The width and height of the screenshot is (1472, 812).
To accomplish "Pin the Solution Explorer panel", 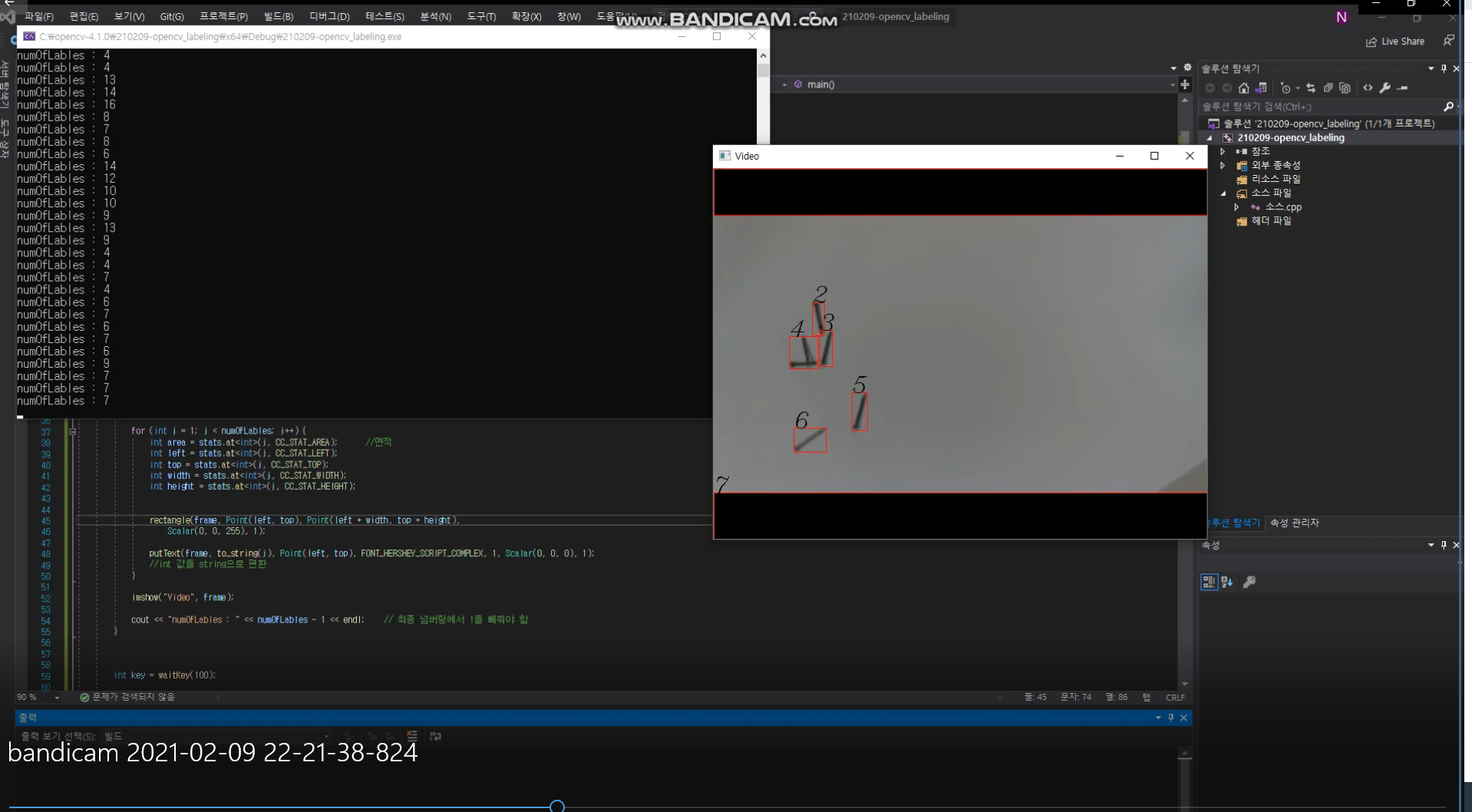I will (x=1444, y=68).
